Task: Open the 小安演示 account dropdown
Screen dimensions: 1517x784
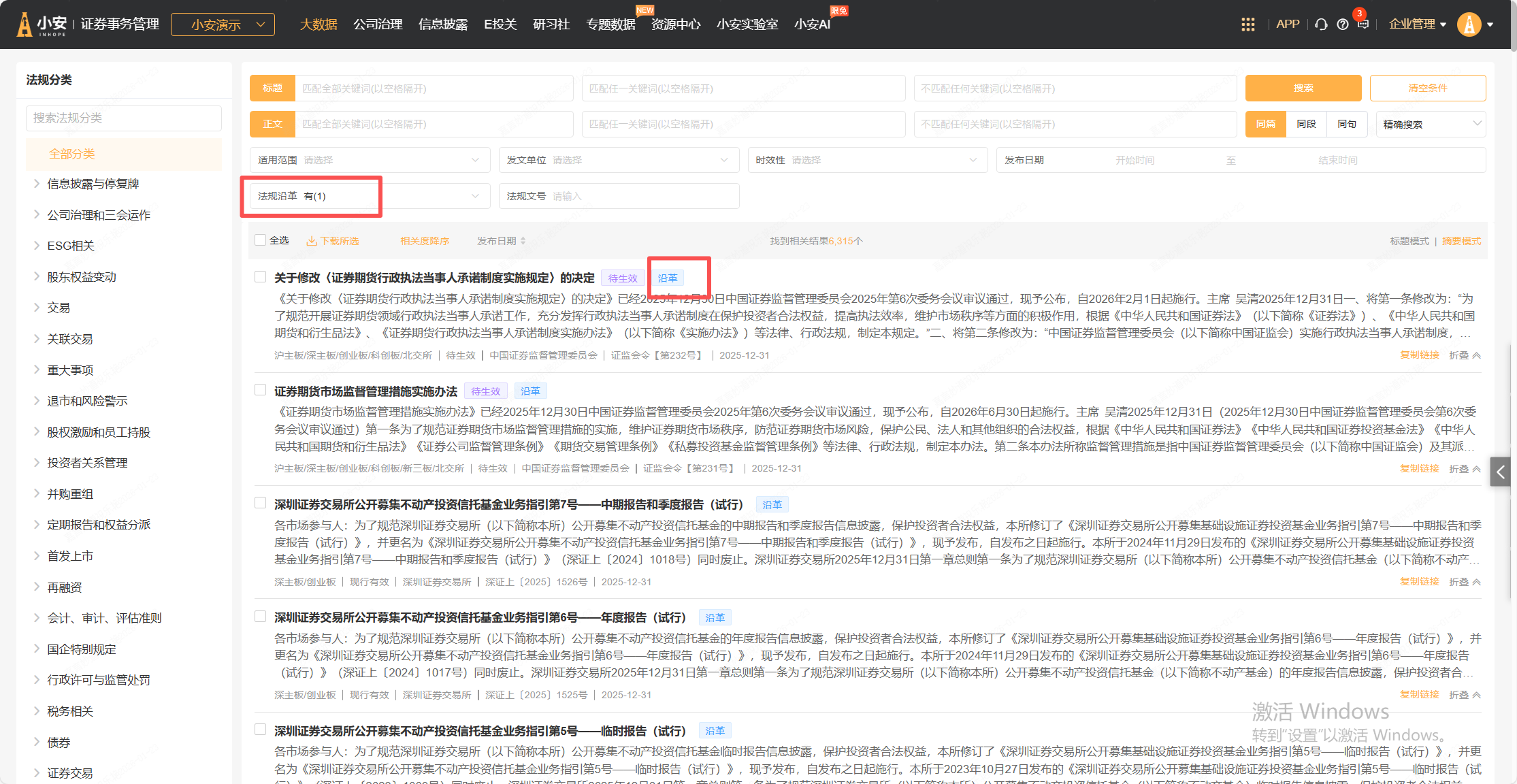Action: coord(223,24)
